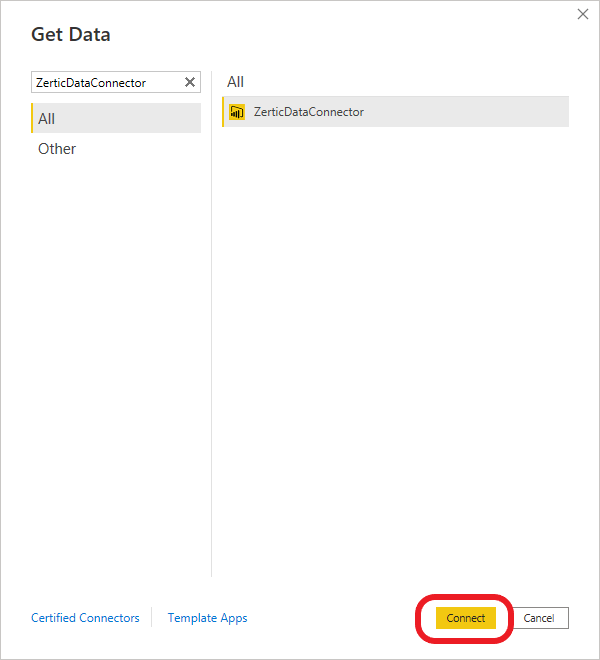Click empty space in the connector results list
This screenshot has width=600, height=660.
[x=395, y=350]
